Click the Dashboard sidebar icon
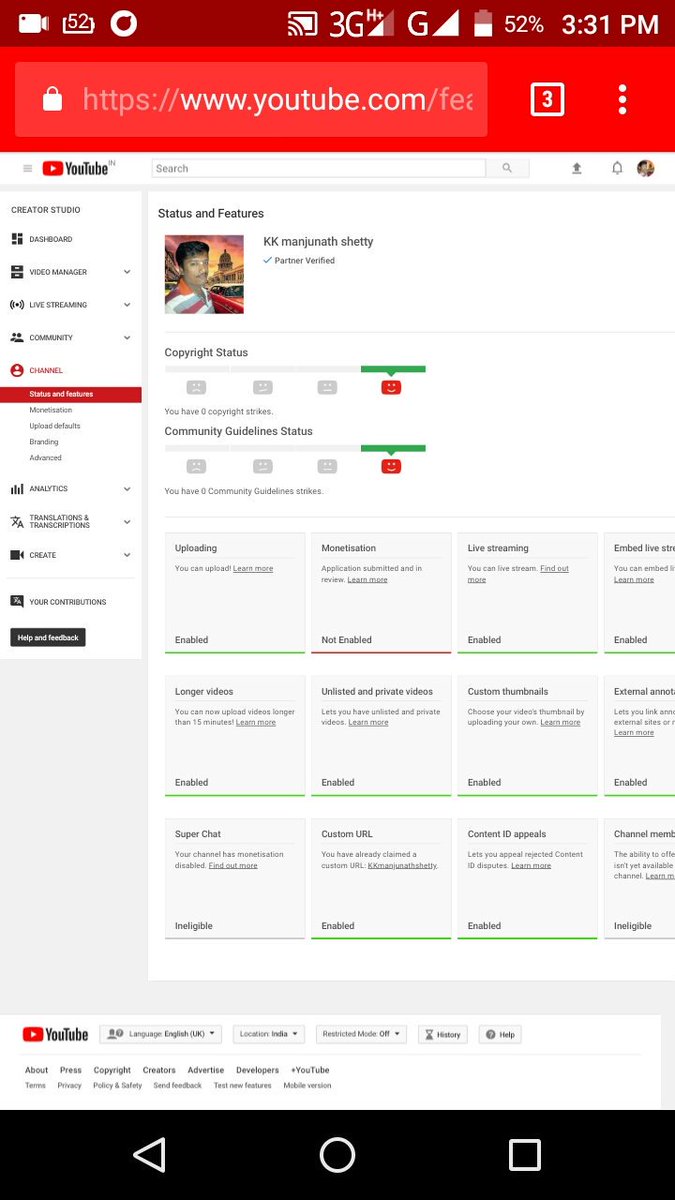 (17, 239)
